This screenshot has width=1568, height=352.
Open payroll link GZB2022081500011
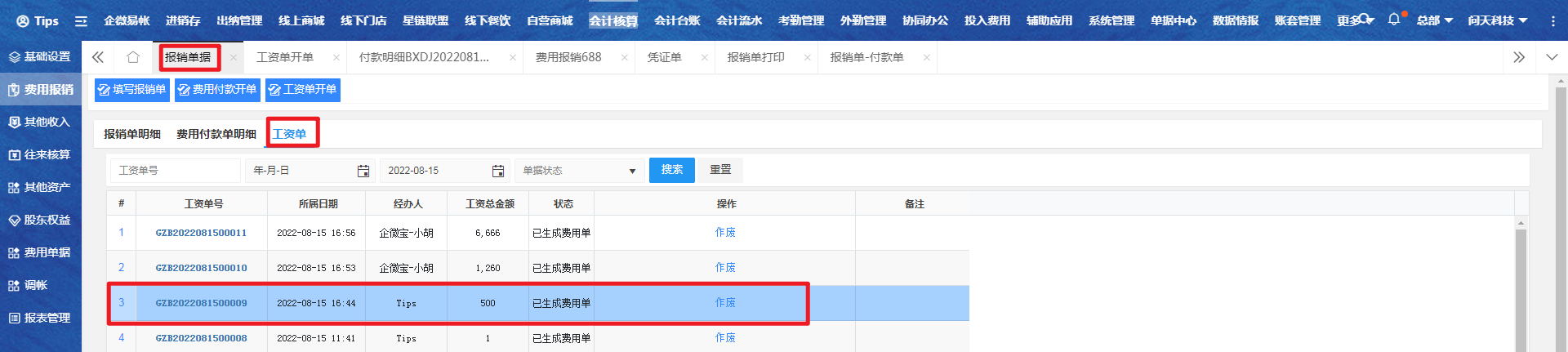(x=201, y=233)
